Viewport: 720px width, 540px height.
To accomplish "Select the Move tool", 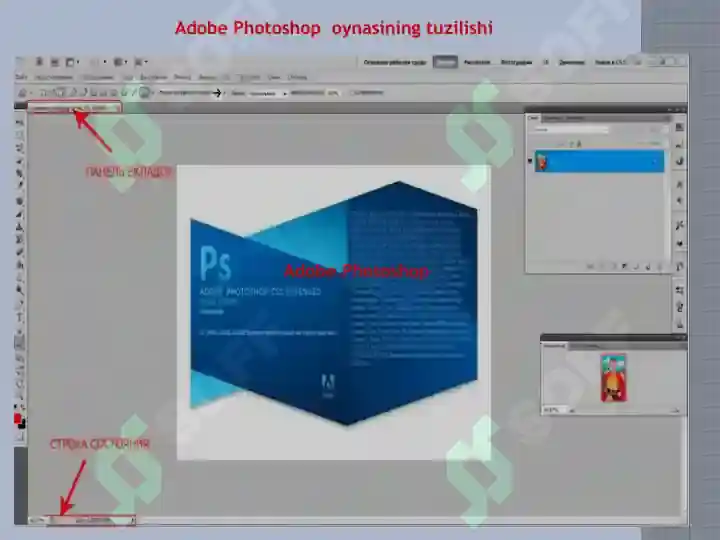I will (x=20, y=123).
